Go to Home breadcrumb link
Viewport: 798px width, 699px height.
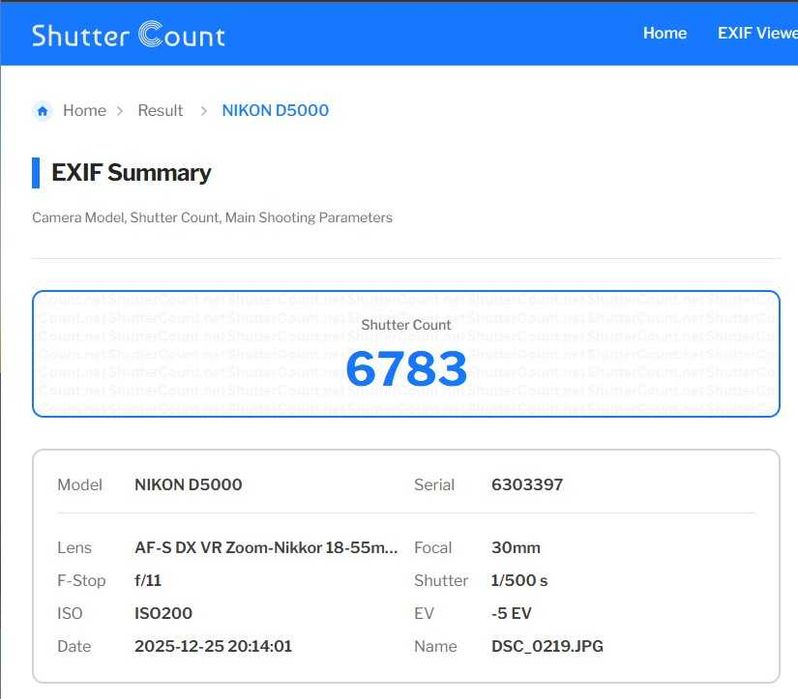click(84, 110)
